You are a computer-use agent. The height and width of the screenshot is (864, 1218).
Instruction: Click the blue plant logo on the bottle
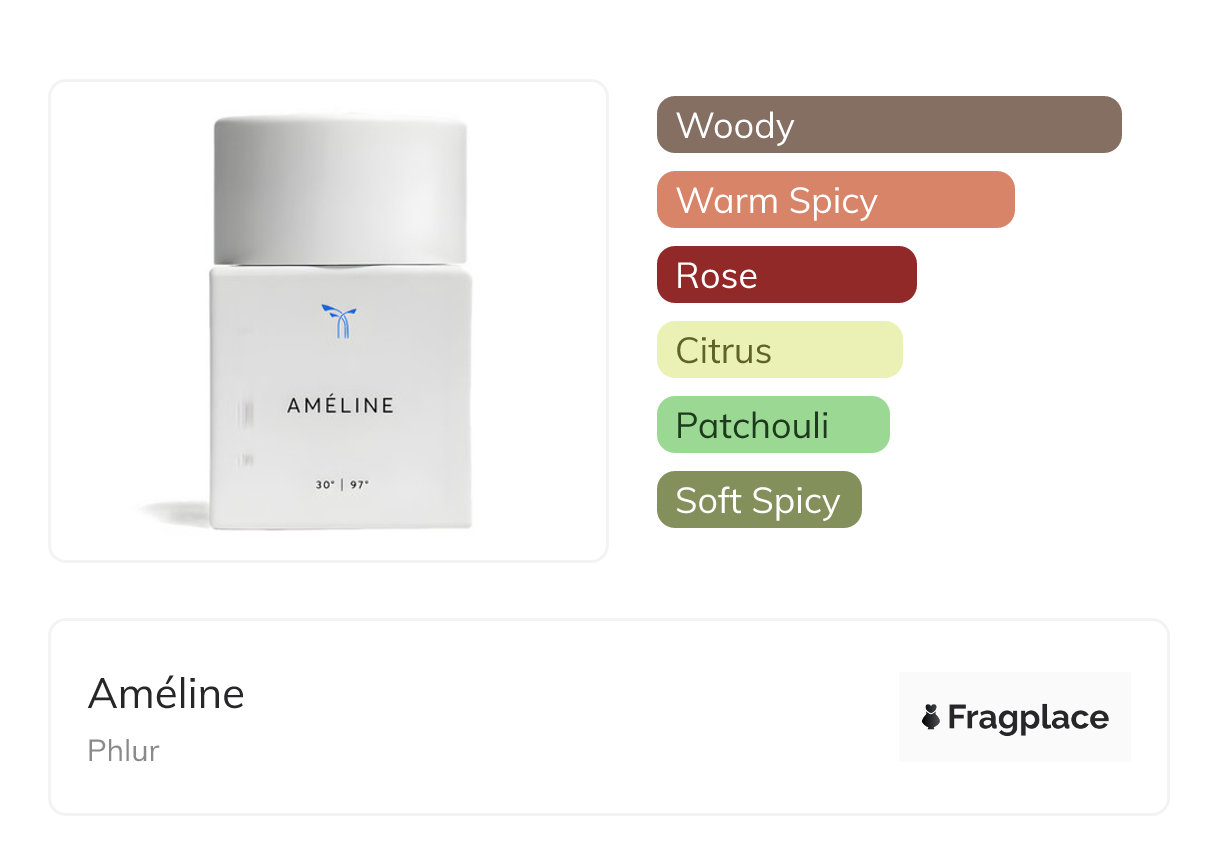point(340,320)
